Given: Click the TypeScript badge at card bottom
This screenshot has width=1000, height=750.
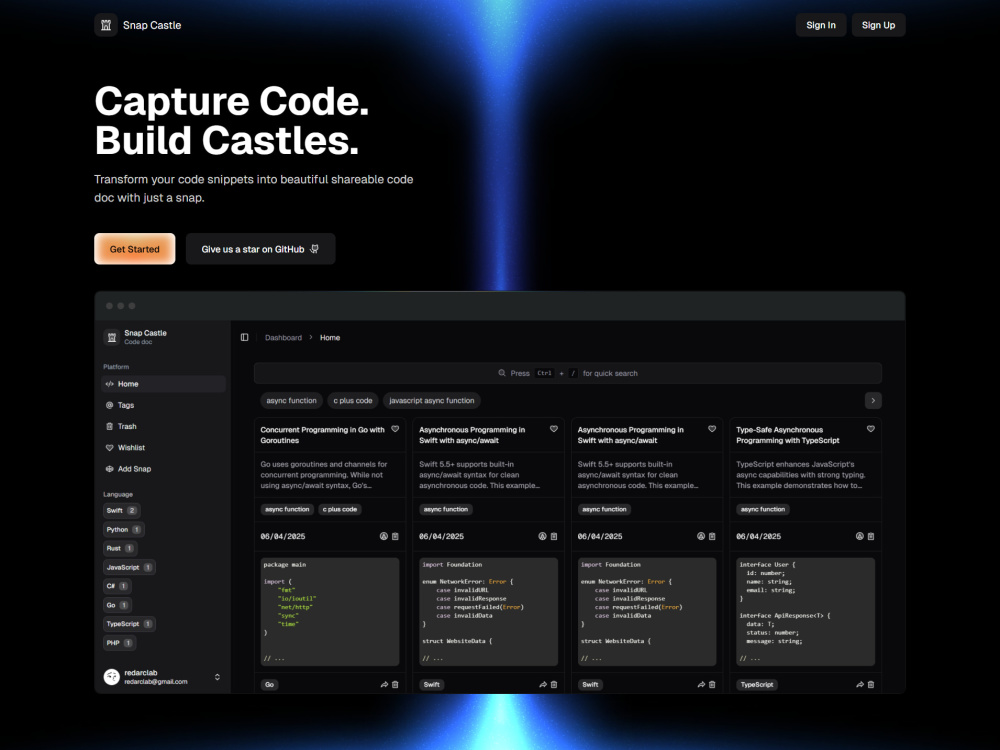Looking at the screenshot, I should (x=757, y=684).
